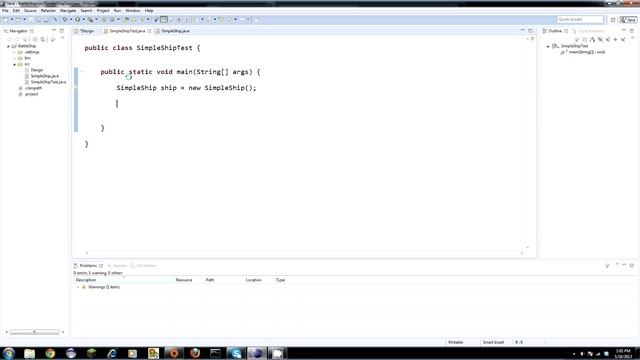
Task: Minimize the Navigator view panel
Action: 53,31
